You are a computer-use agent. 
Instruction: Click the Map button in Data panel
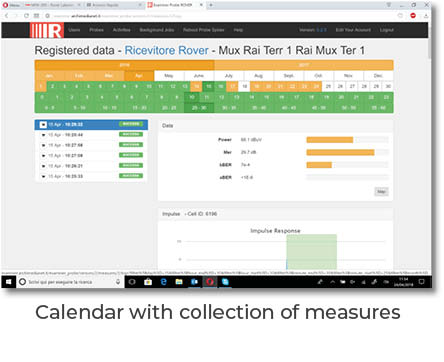pyautogui.click(x=381, y=192)
